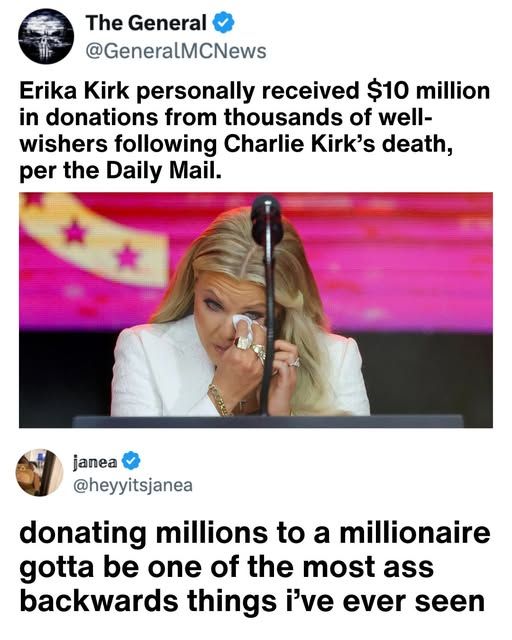Open janea's round profile picture
The width and height of the screenshot is (512, 640).
pyautogui.click(x=40, y=473)
